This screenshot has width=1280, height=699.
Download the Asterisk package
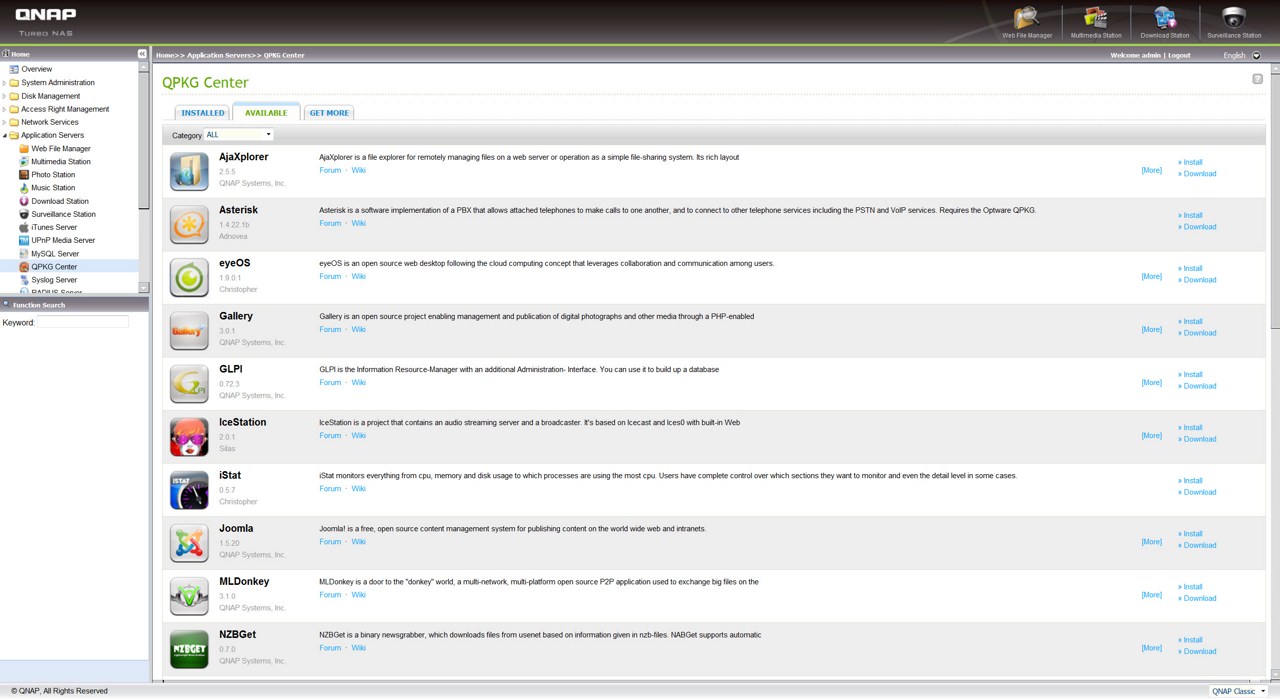coord(1199,227)
